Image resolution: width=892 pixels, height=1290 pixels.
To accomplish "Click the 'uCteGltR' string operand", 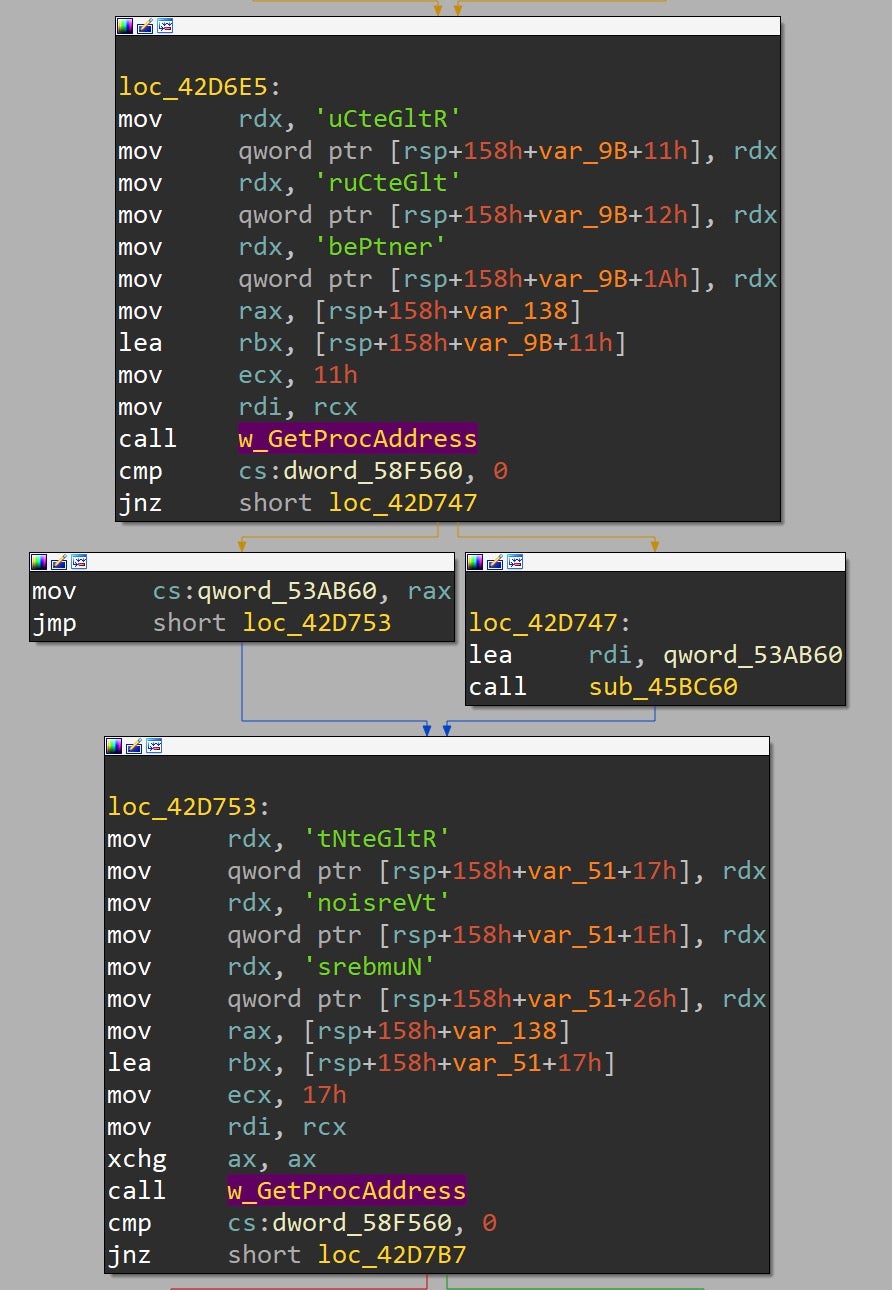I will (388, 119).
